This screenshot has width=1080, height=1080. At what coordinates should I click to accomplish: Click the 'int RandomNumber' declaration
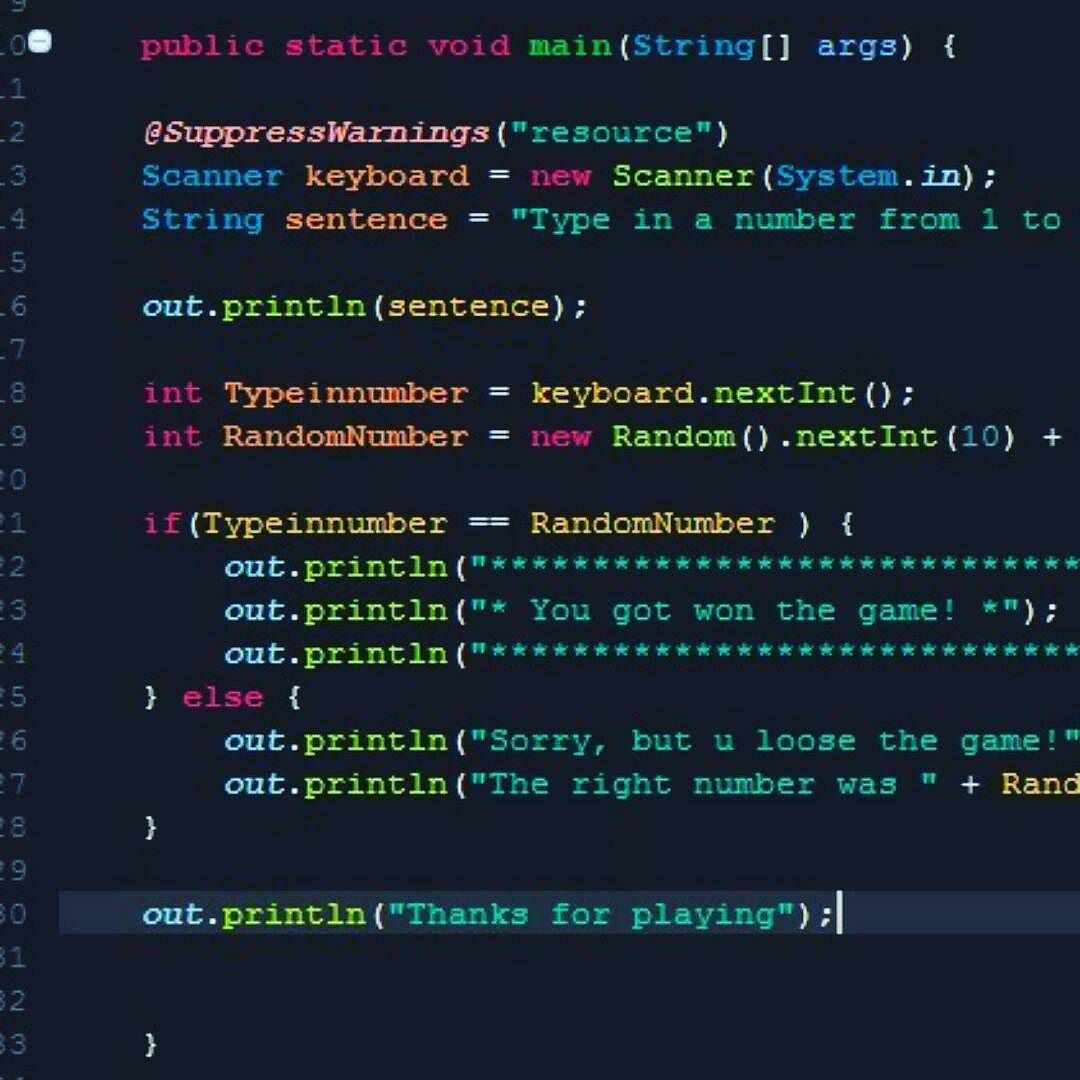[x=306, y=437]
